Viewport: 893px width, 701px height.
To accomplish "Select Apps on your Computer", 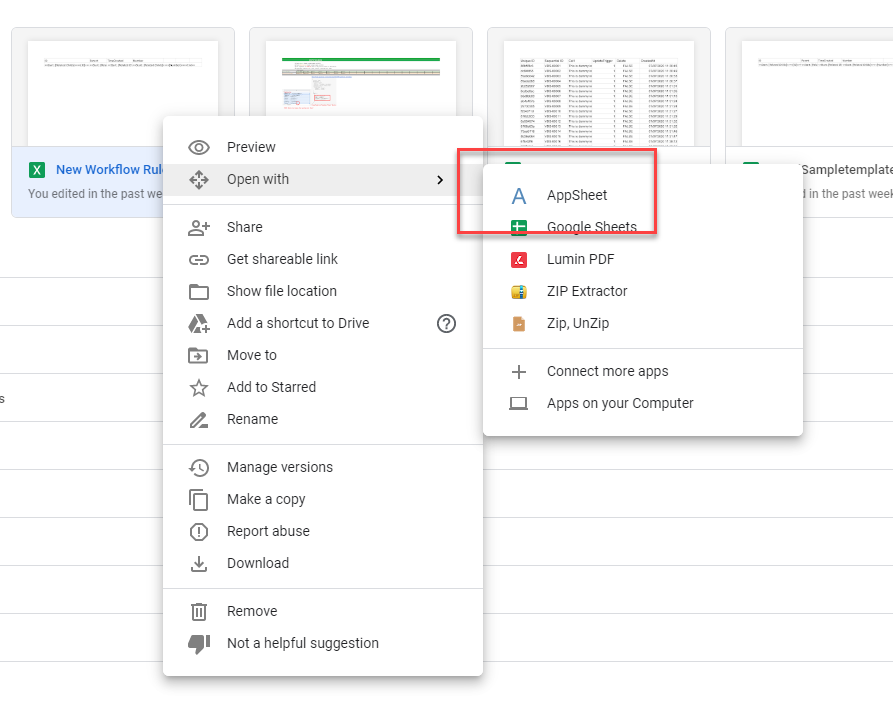I will pos(643,404).
